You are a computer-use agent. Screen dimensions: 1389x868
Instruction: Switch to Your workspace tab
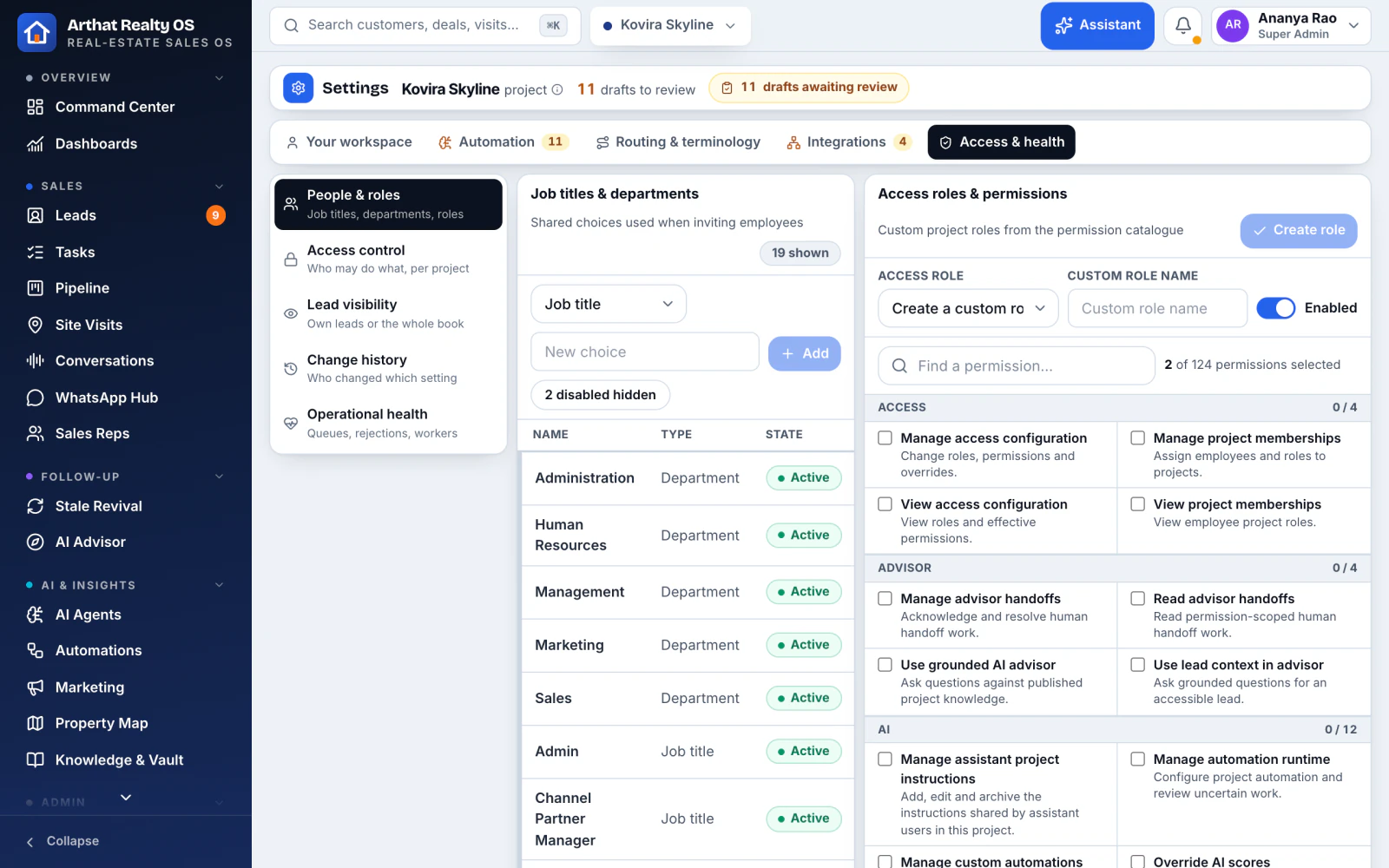coord(349,142)
